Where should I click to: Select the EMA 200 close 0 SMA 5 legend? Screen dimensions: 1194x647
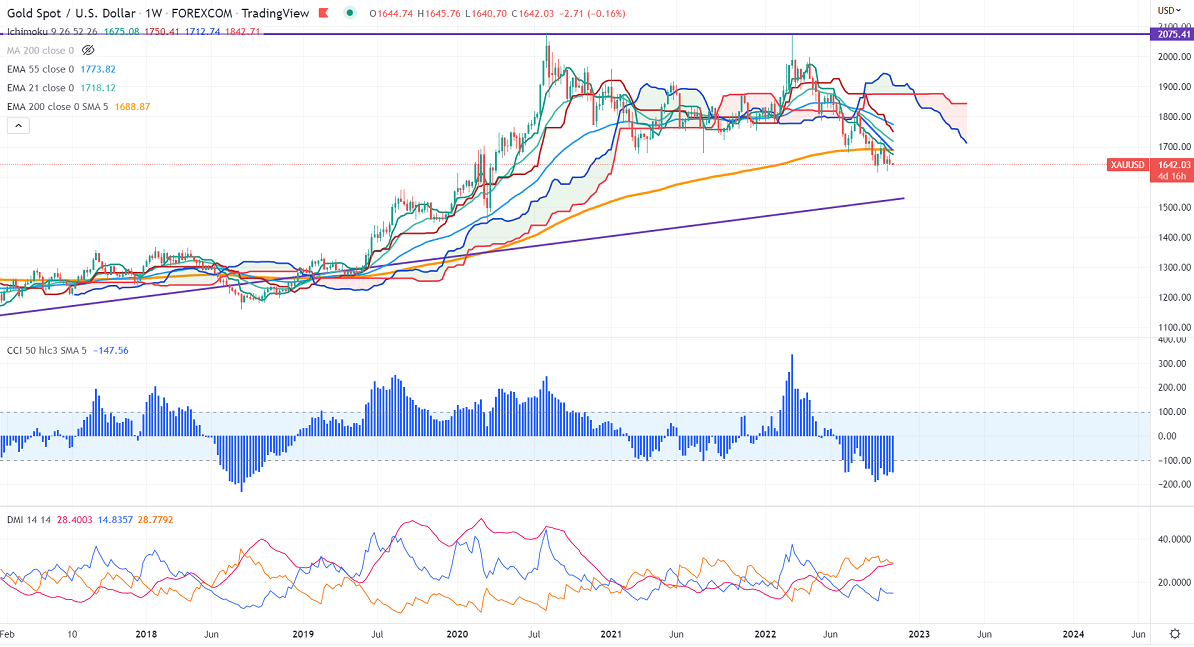click(x=57, y=107)
